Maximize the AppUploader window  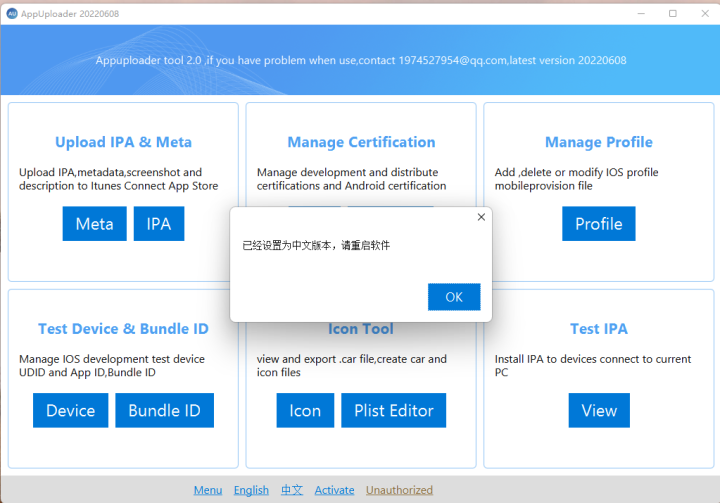click(x=673, y=13)
